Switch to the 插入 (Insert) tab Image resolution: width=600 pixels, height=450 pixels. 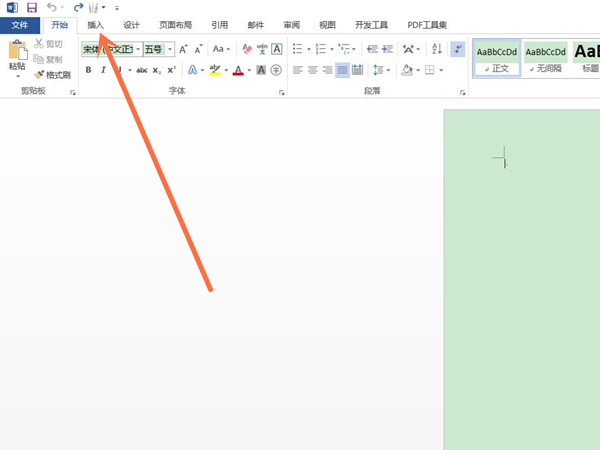(95, 25)
